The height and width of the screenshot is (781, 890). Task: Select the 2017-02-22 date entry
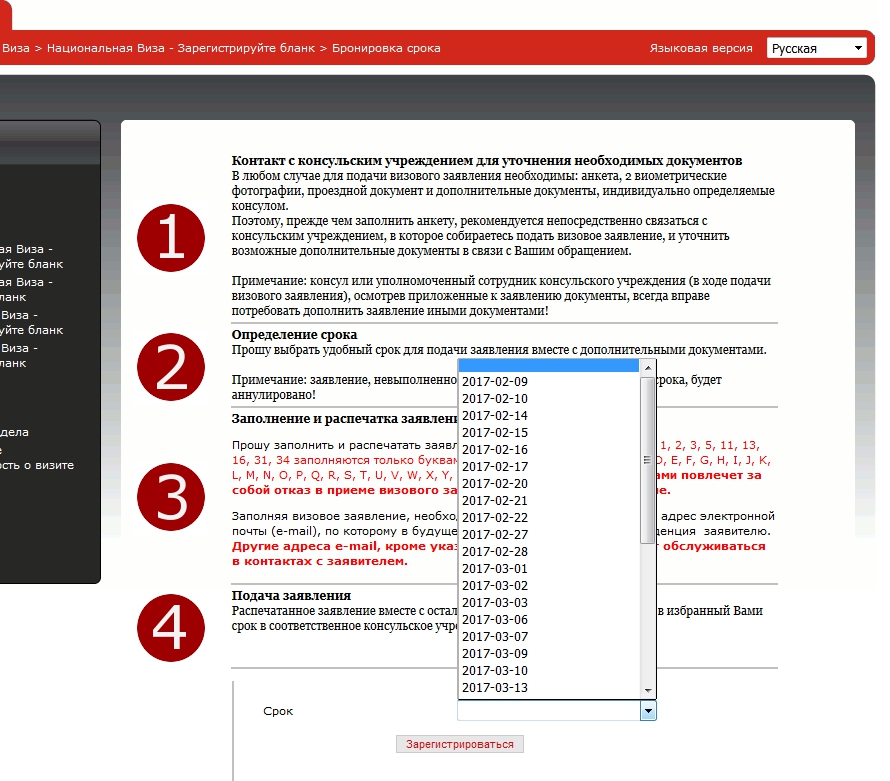(549, 518)
